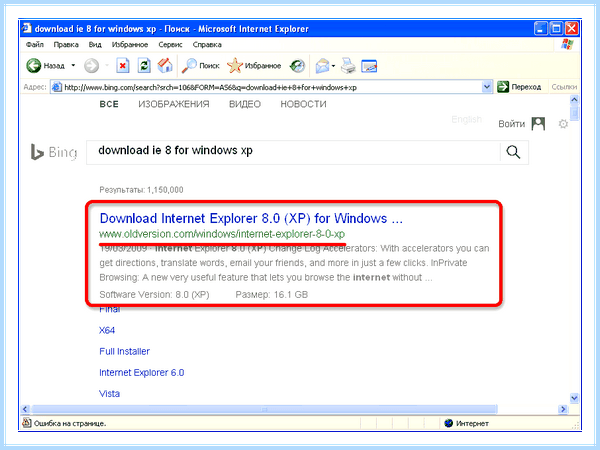Open Bing settings gear icon
Image resolution: width=600 pixels, height=450 pixels.
click(x=563, y=124)
